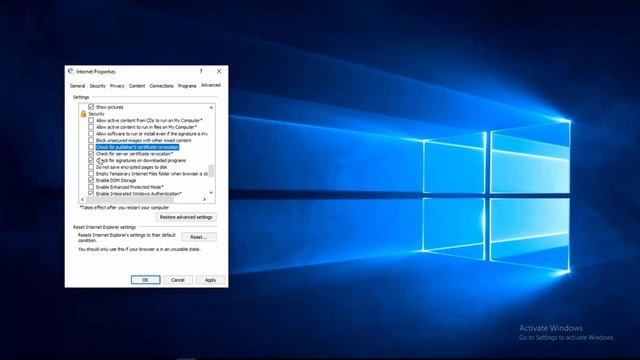Click the 'Security' category heading in list
This screenshot has width=640, height=360.
[96, 114]
